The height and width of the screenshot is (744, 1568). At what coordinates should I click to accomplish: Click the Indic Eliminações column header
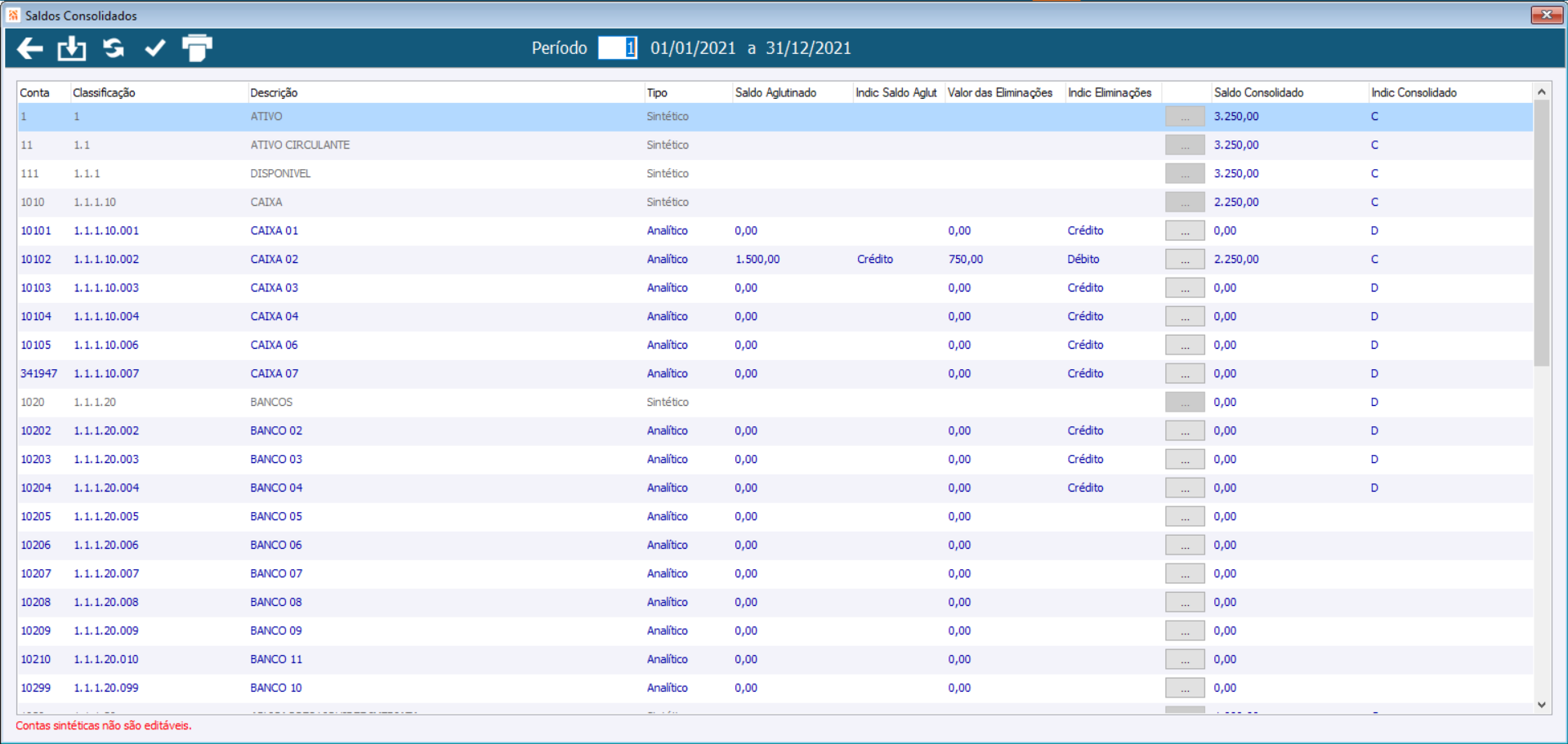tap(1110, 92)
